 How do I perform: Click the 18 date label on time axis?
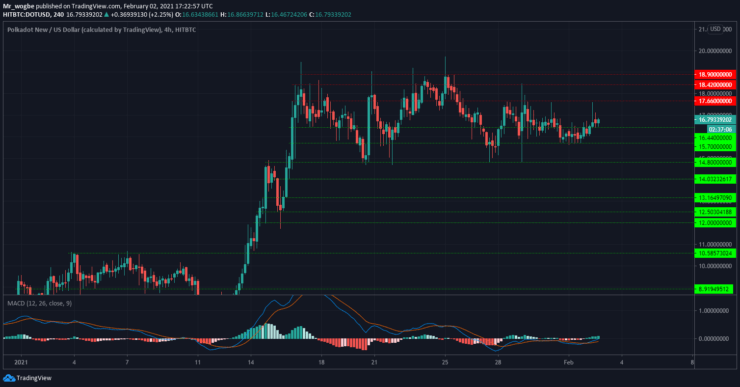click(x=321, y=362)
